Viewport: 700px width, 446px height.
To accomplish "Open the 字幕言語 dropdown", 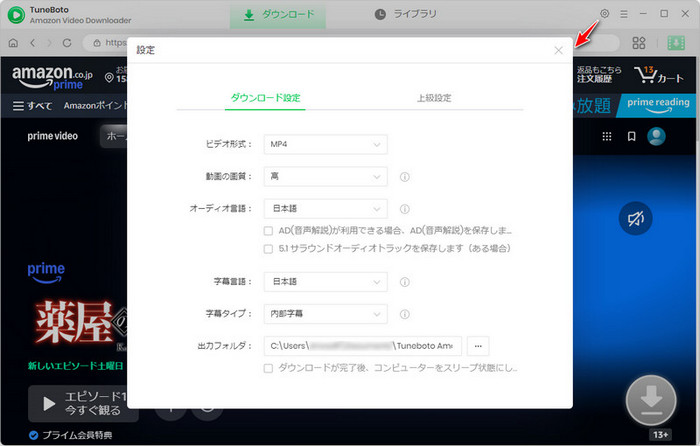I will (x=325, y=282).
